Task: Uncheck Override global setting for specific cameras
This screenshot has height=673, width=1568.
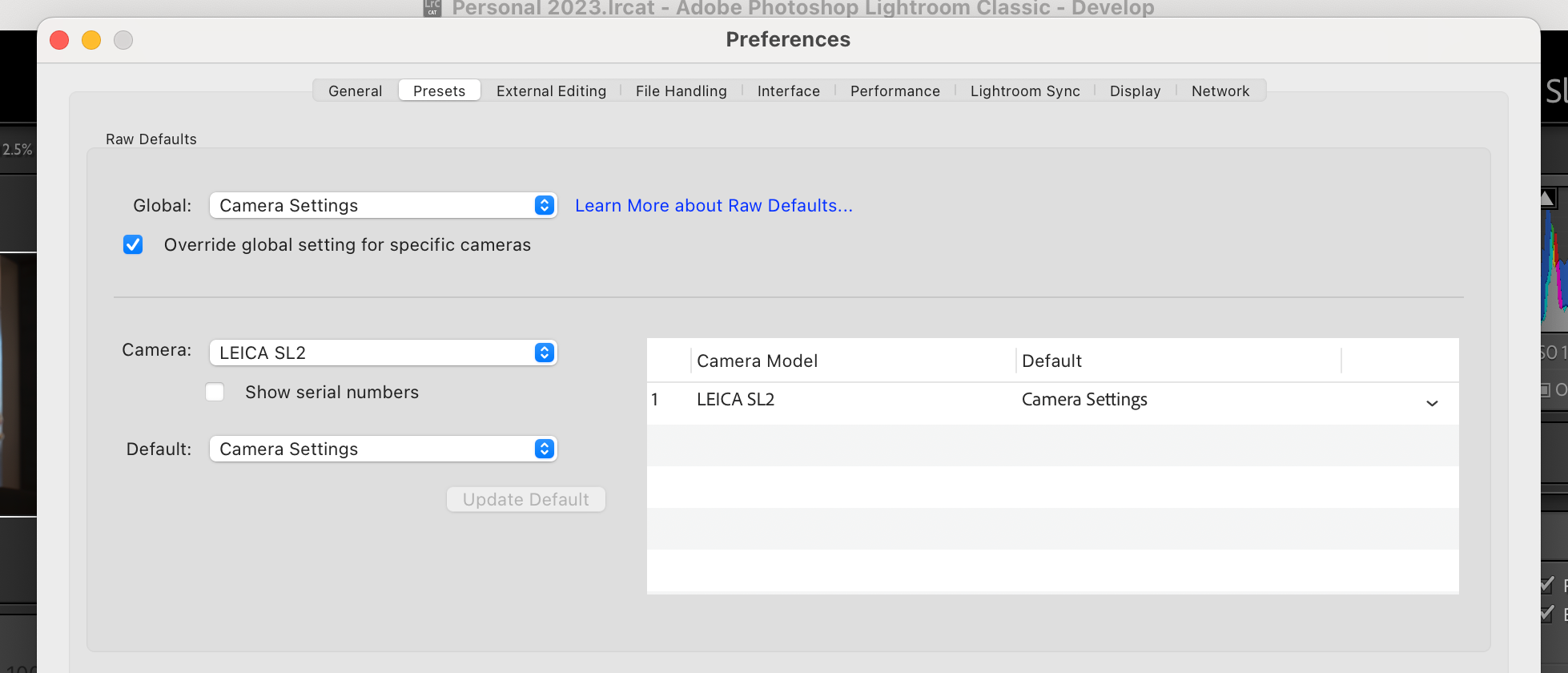Action: (133, 244)
